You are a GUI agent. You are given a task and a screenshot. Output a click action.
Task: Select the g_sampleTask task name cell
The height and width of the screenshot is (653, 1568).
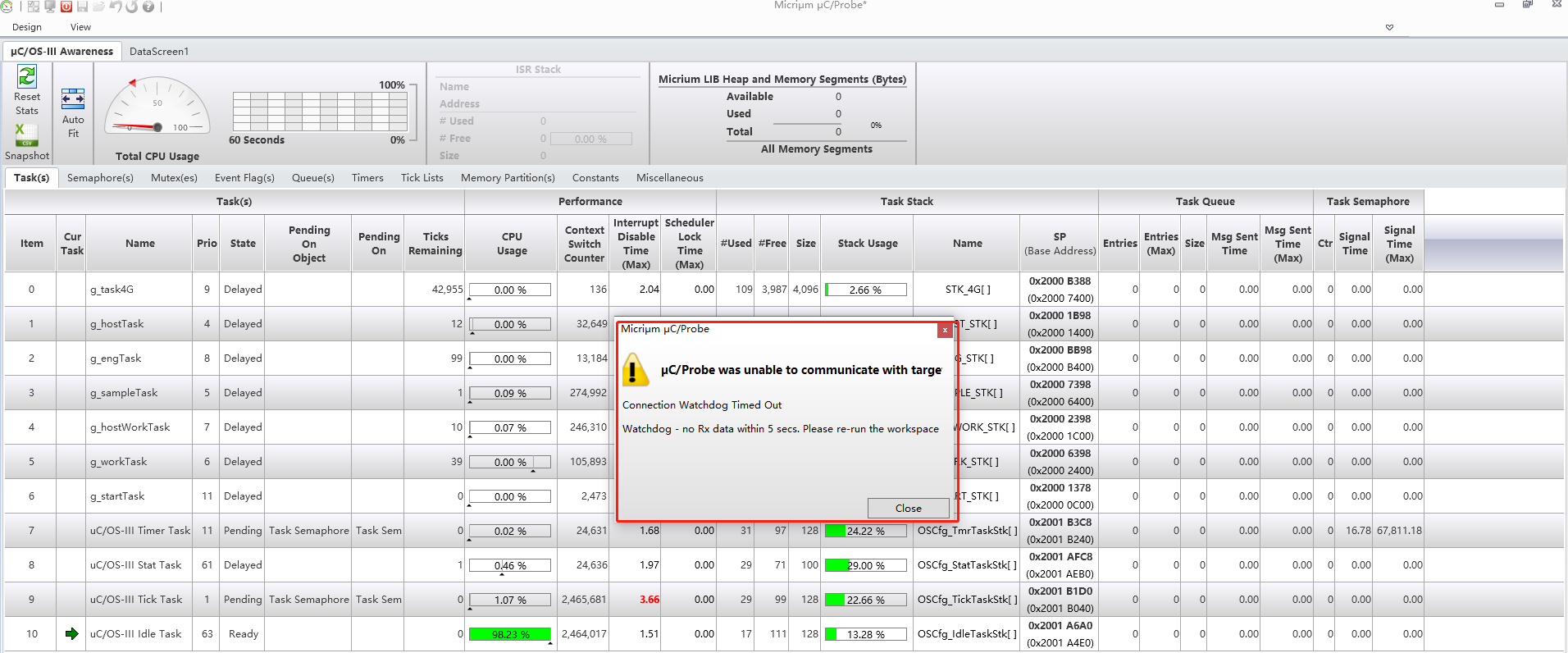point(139,393)
